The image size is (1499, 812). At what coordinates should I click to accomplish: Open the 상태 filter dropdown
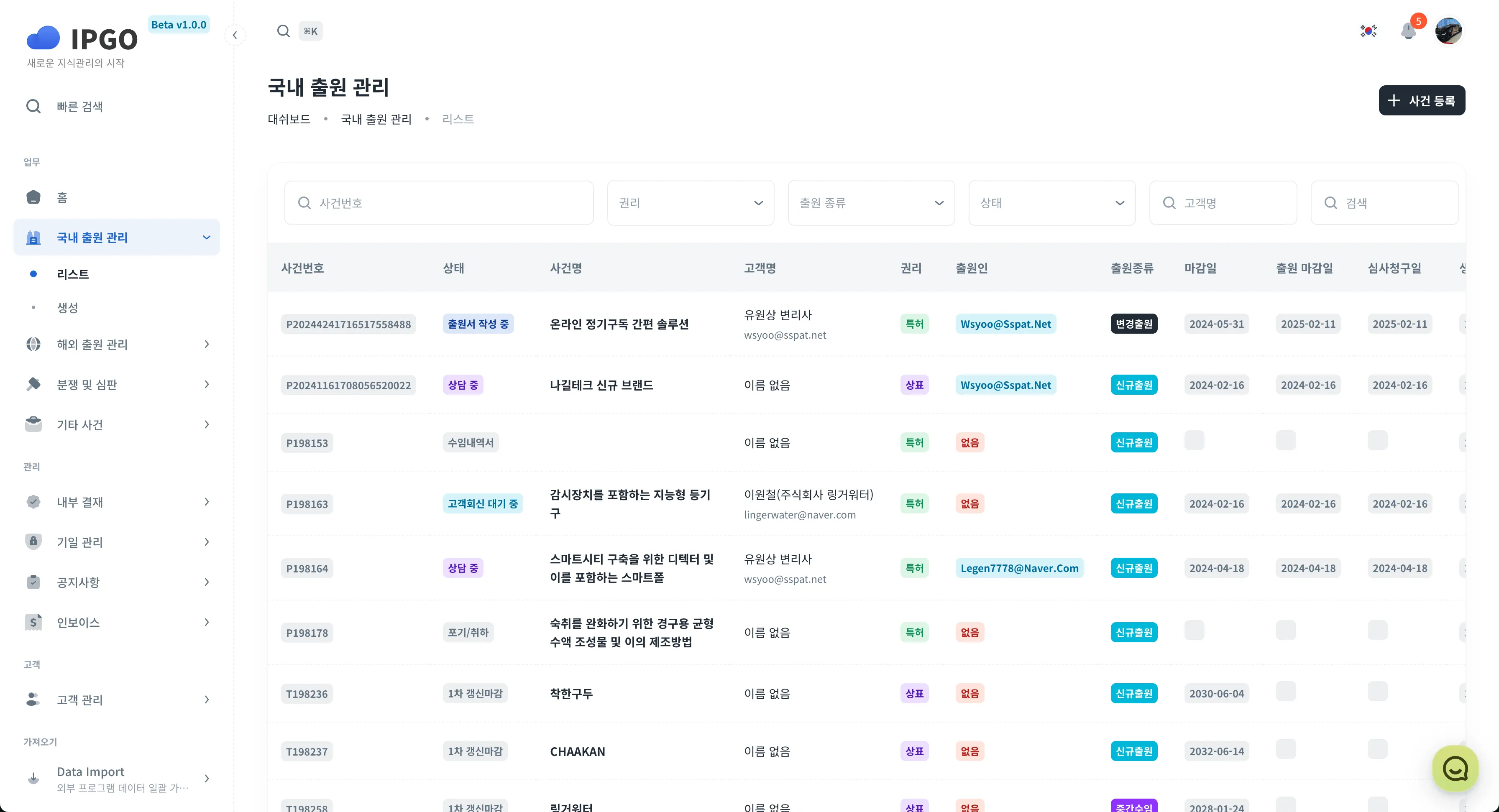point(1051,202)
